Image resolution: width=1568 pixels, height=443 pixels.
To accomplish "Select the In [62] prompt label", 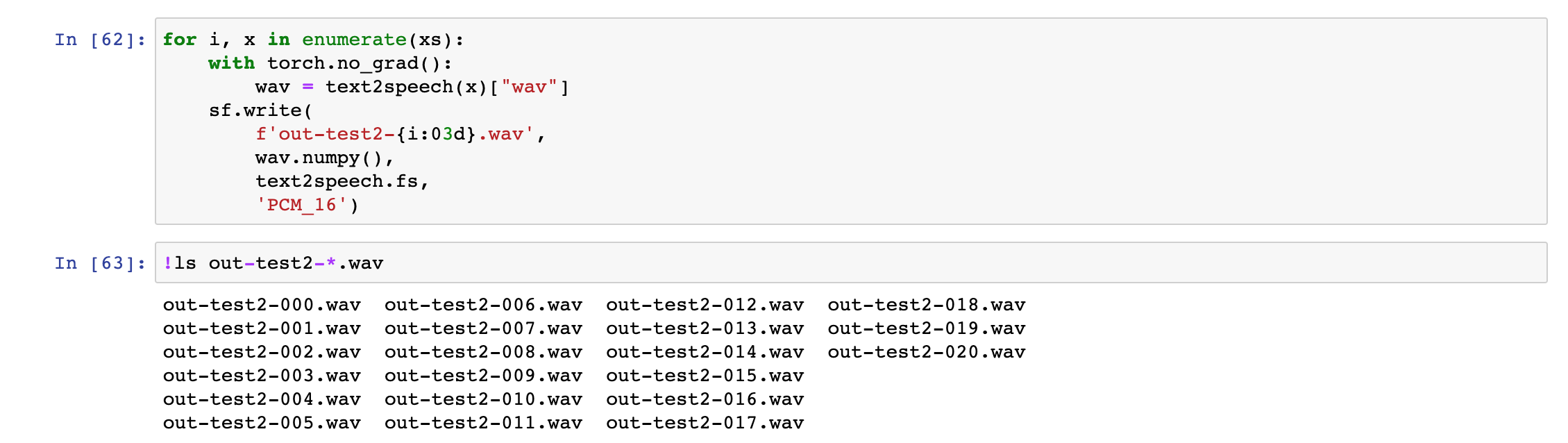I will point(101,40).
